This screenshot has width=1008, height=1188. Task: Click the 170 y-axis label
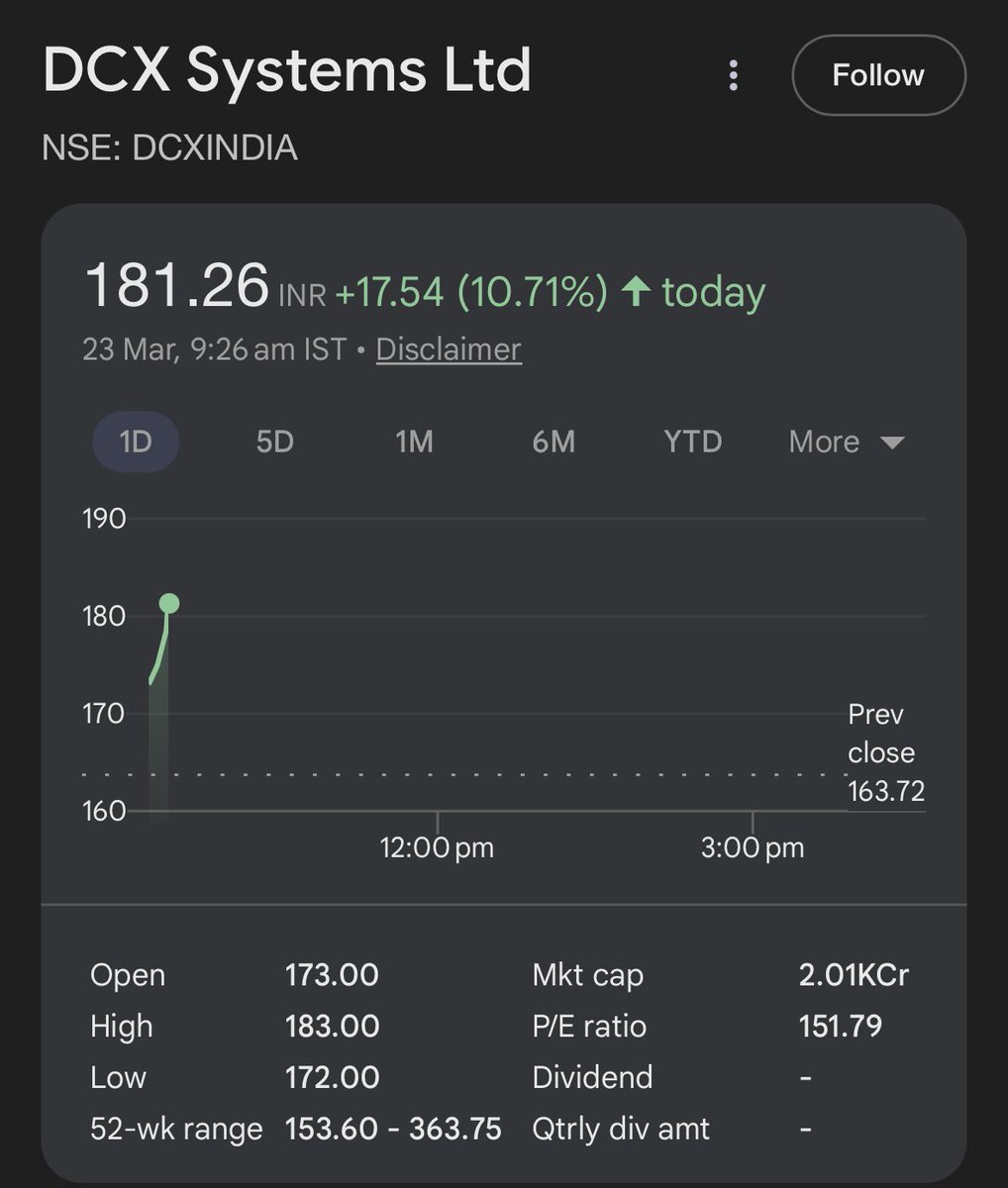104,713
